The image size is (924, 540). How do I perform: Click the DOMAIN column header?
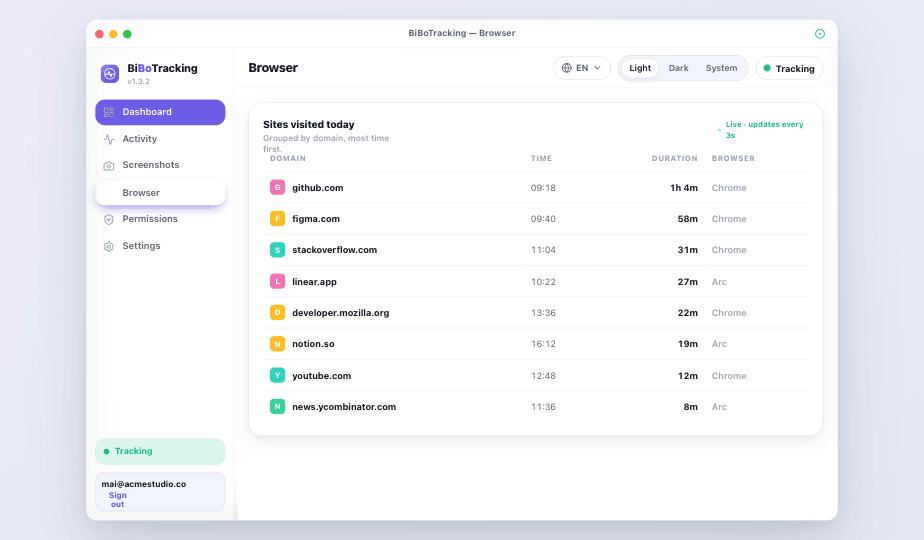click(x=288, y=159)
